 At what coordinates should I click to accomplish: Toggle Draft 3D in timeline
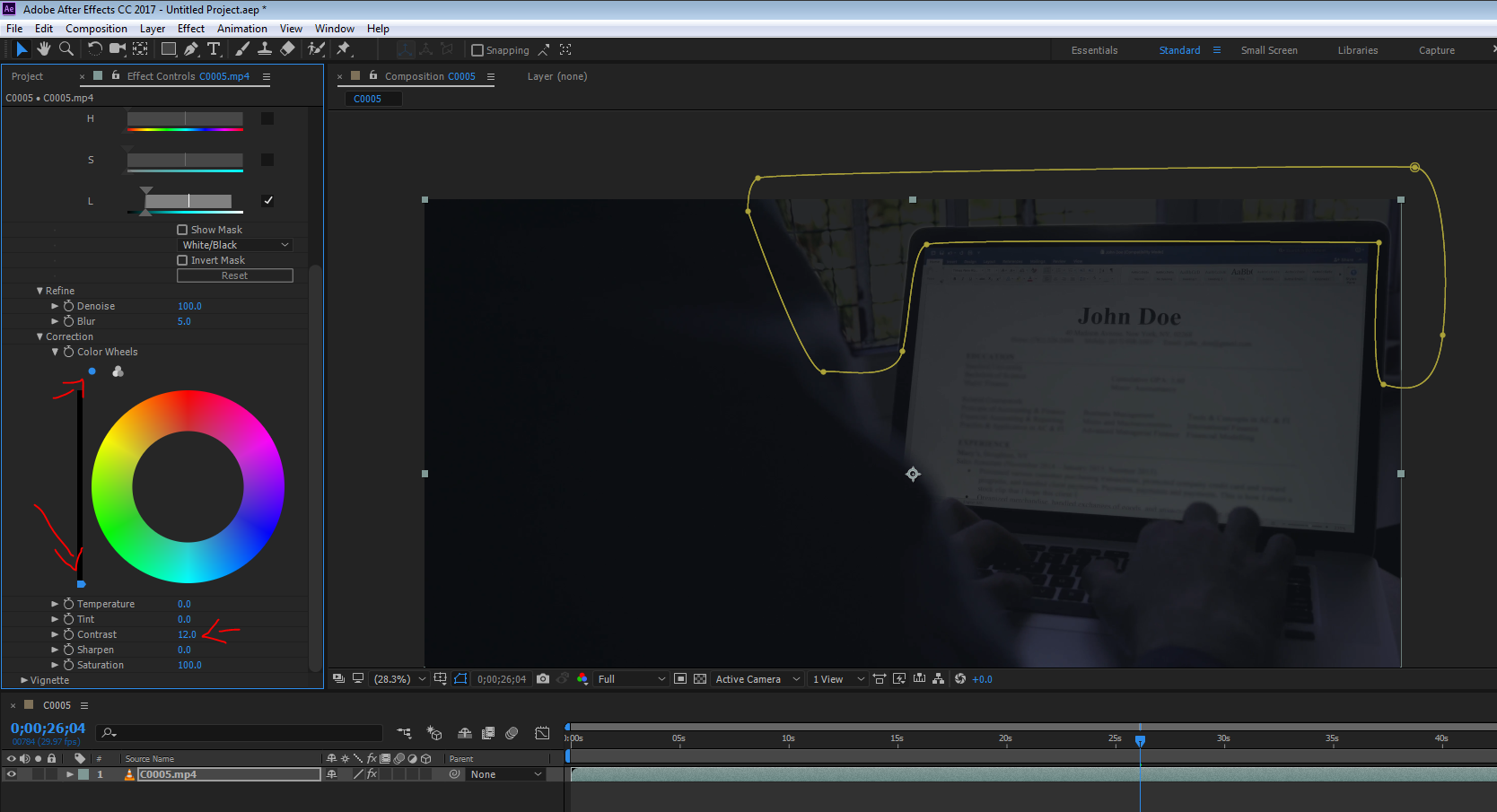(x=434, y=733)
